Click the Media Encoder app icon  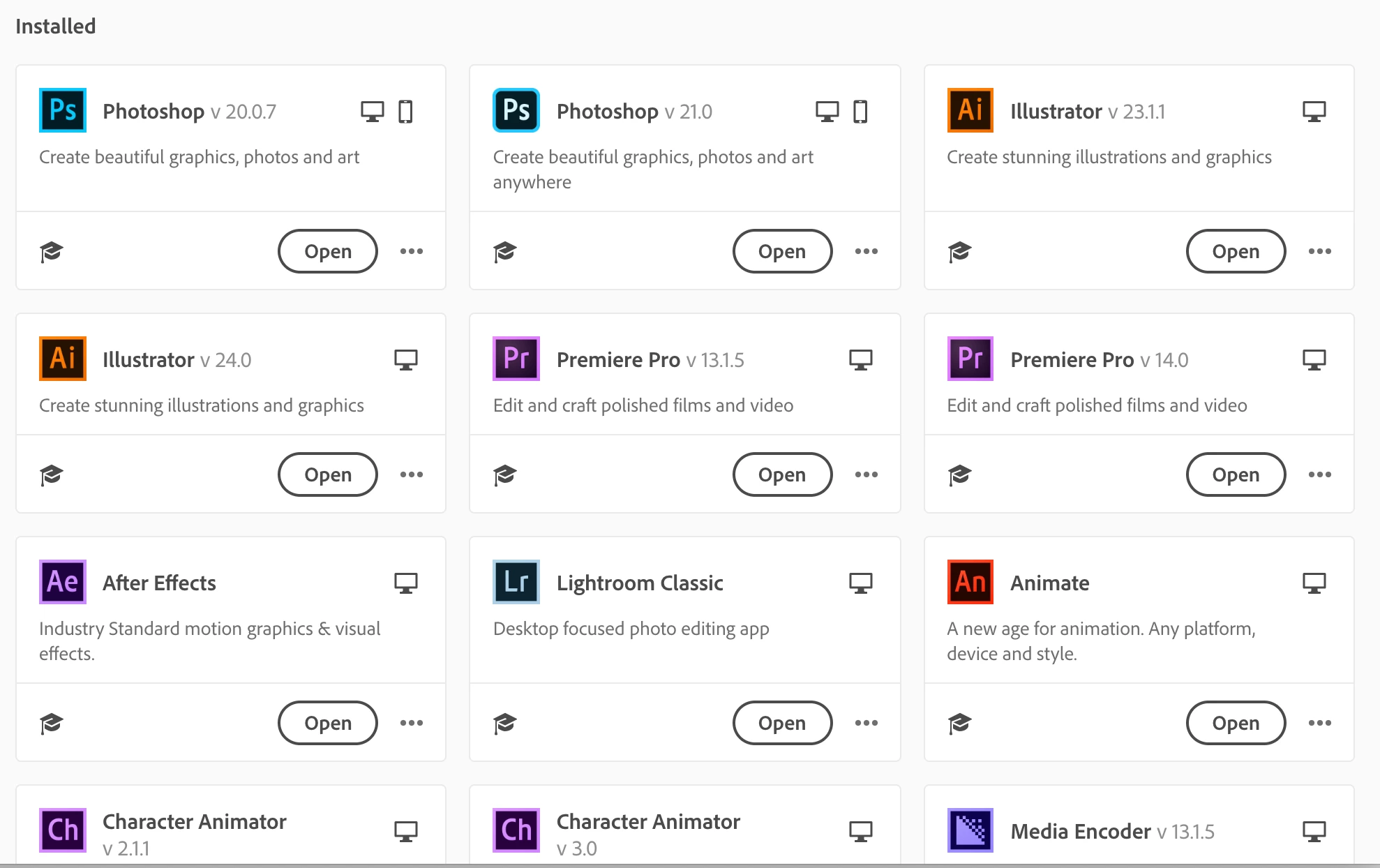[970, 830]
